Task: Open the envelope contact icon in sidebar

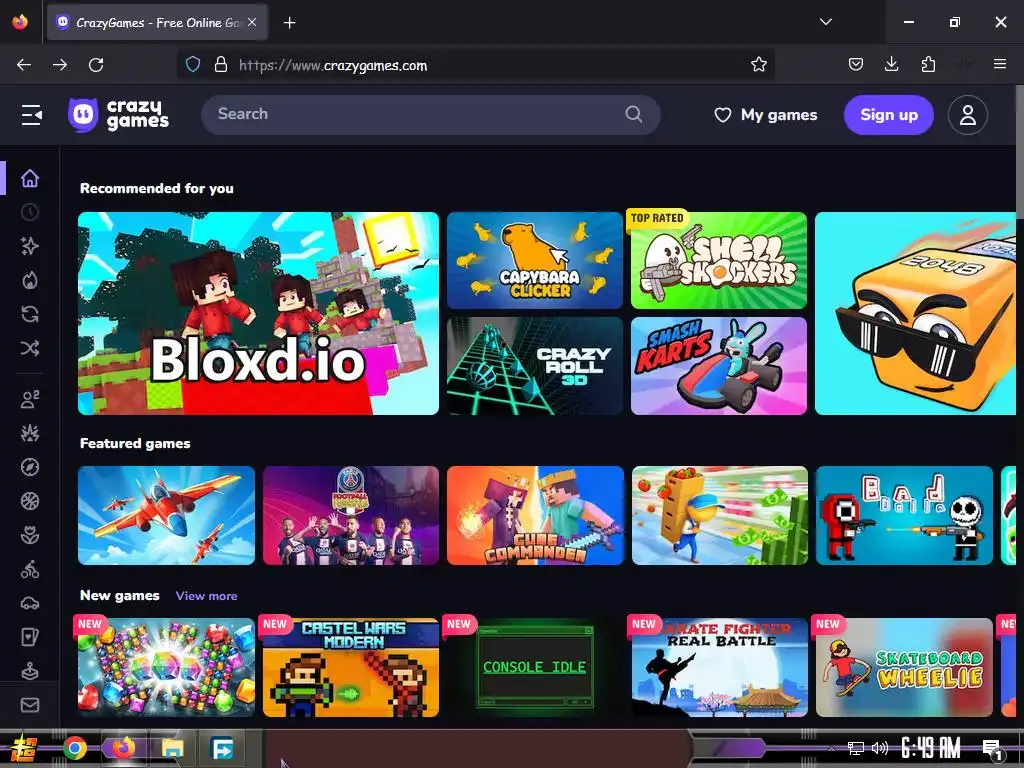Action: (x=30, y=705)
